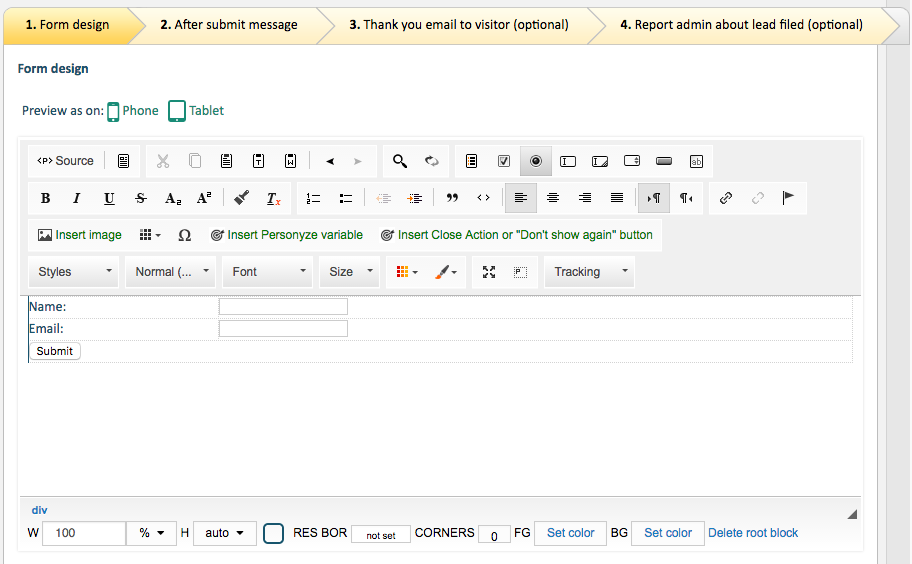Screen dimensions: 912x564
Task: Click the italic formatting icon
Action: pos(77,198)
